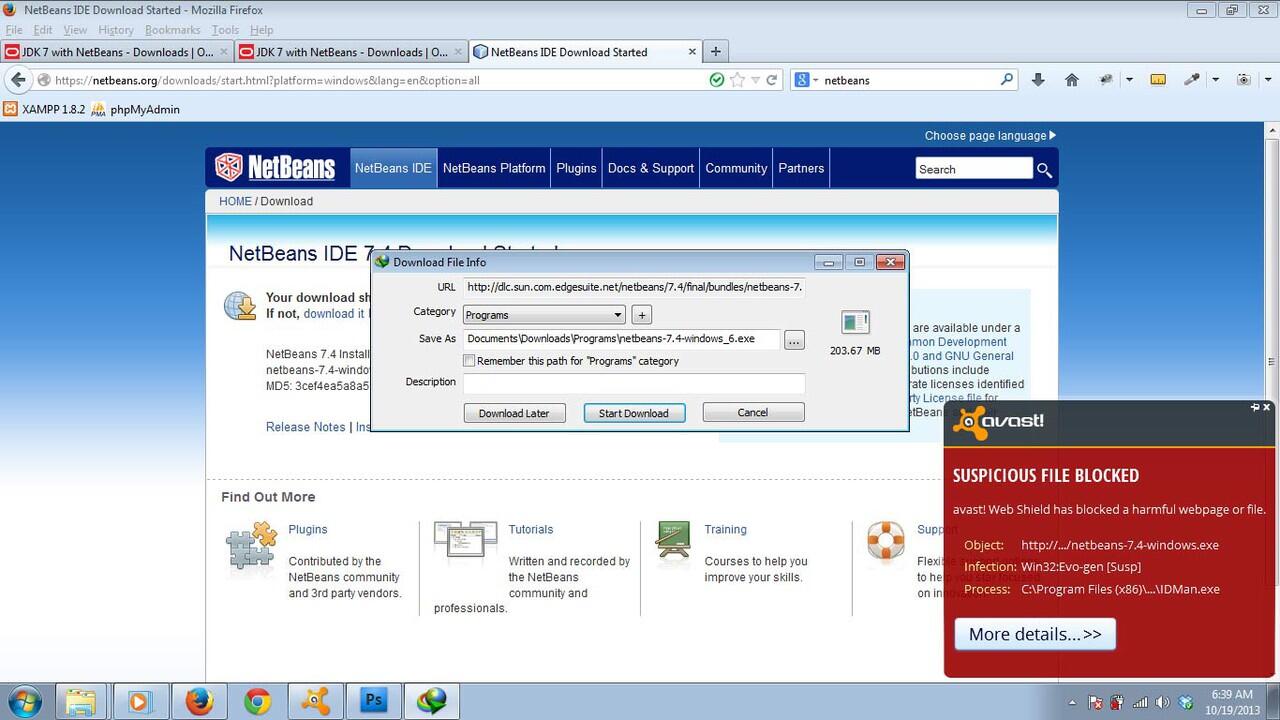1280x720 pixels.
Task: Click Firefox's Home icon
Action: coord(1072,80)
